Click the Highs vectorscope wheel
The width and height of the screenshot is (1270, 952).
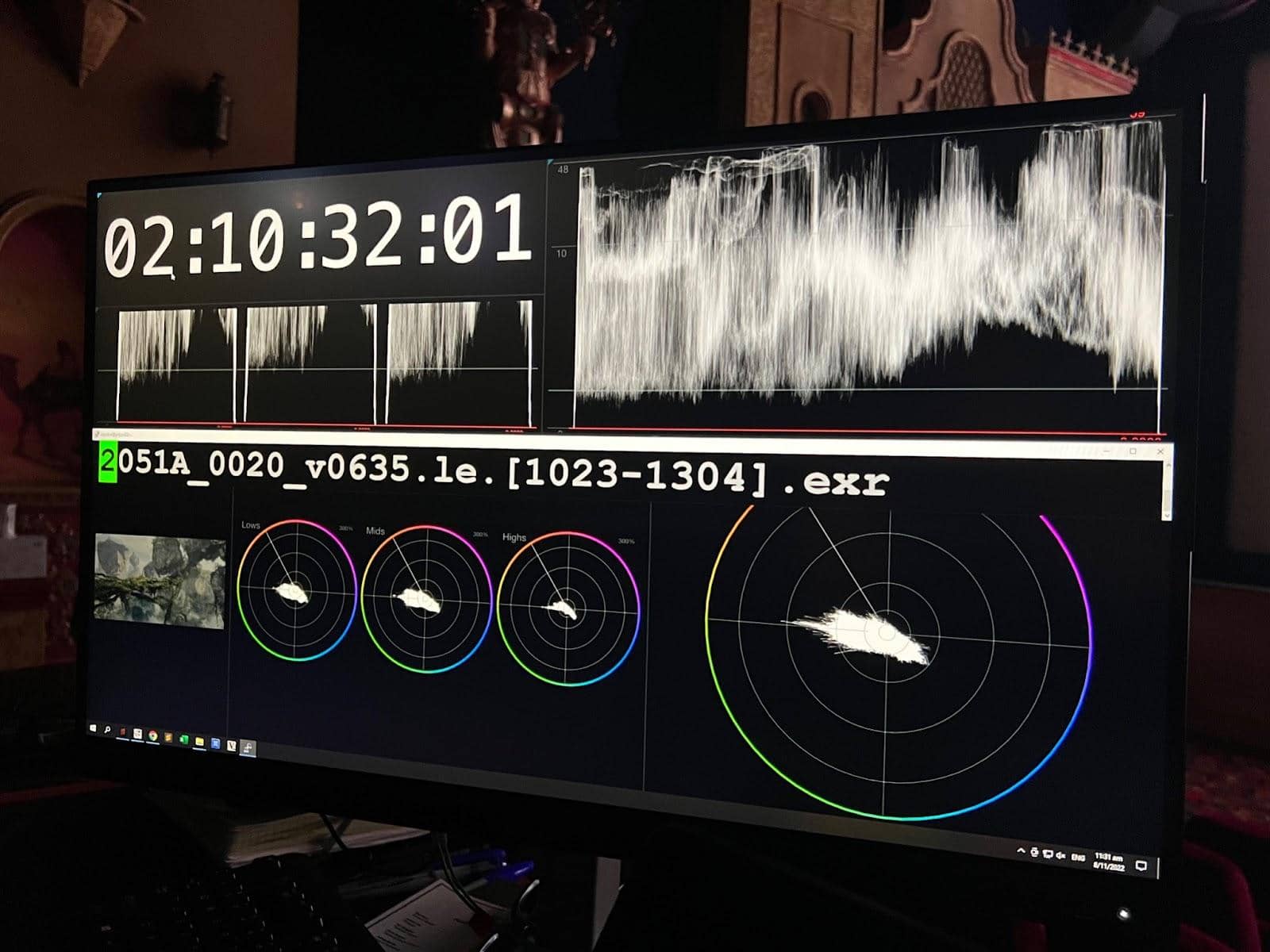pyautogui.click(x=568, y=608)
